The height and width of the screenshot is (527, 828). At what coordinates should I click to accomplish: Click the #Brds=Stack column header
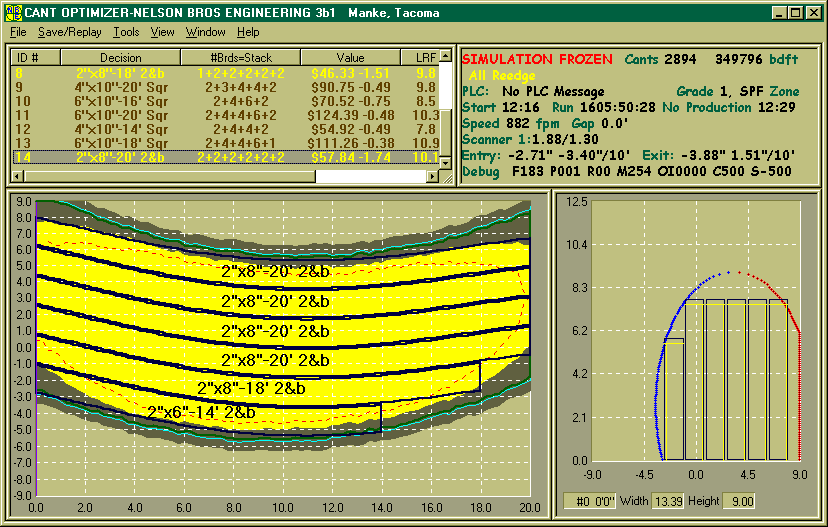240,58
